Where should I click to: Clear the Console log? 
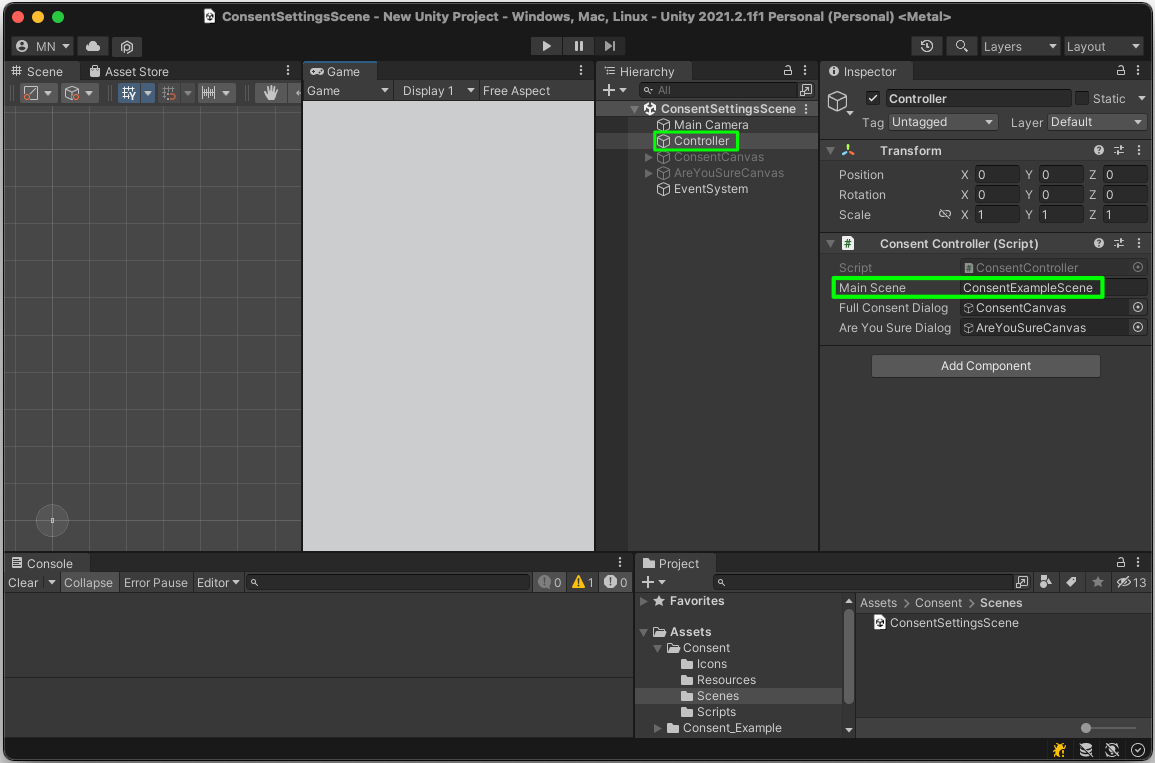pos(23,583)
